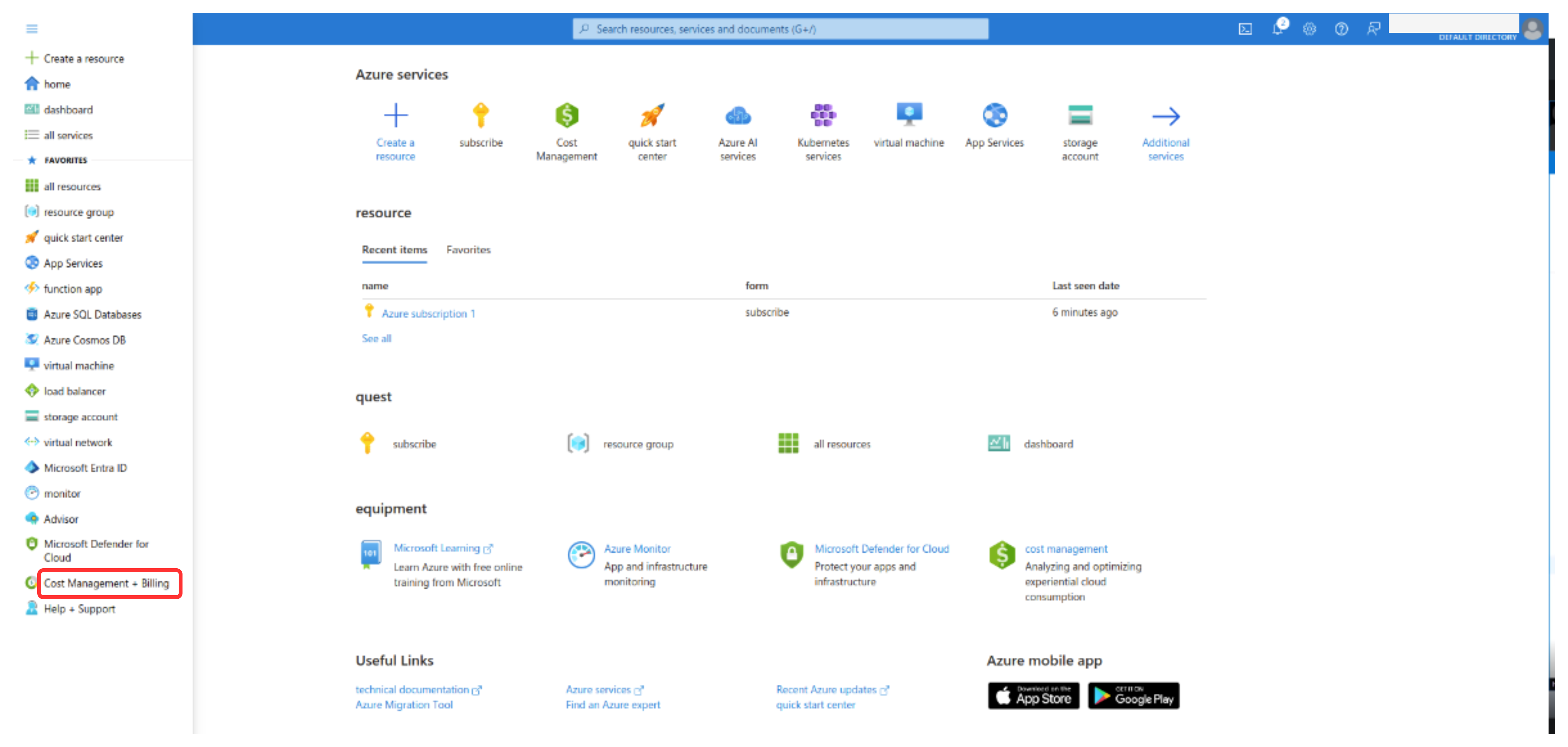This screenshot has width=1568, height=747.
Task: Open the feedback icon in header
Action: point(1373,29)
